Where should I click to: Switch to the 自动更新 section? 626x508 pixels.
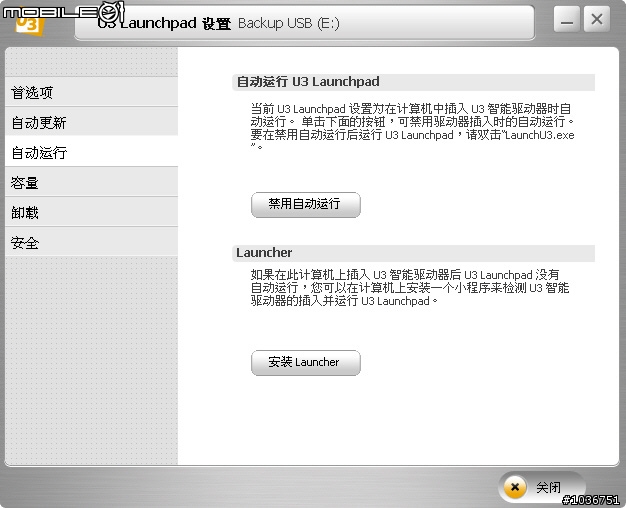pyautogui.click(x=91, y=122)
